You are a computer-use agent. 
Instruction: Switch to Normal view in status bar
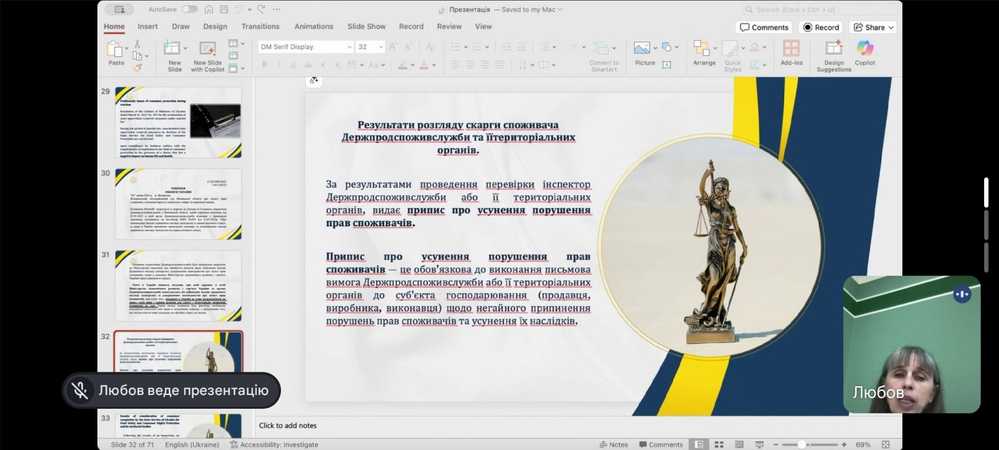700,444
